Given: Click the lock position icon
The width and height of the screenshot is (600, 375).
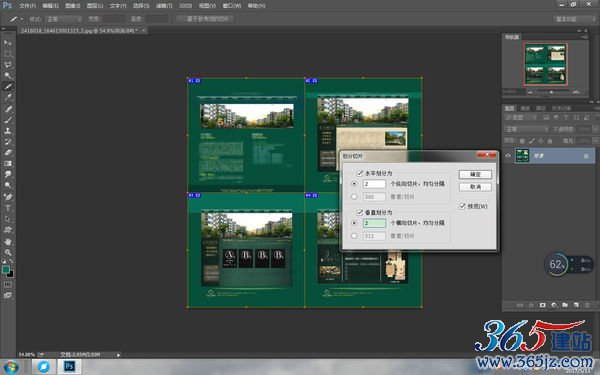Looking at the screenshot, I should point(541,141).
